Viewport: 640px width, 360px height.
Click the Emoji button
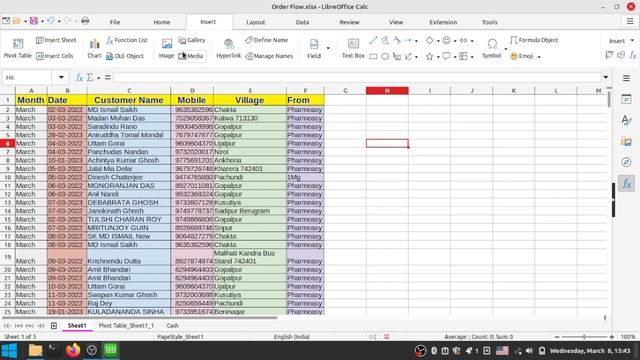pos(522,56)
